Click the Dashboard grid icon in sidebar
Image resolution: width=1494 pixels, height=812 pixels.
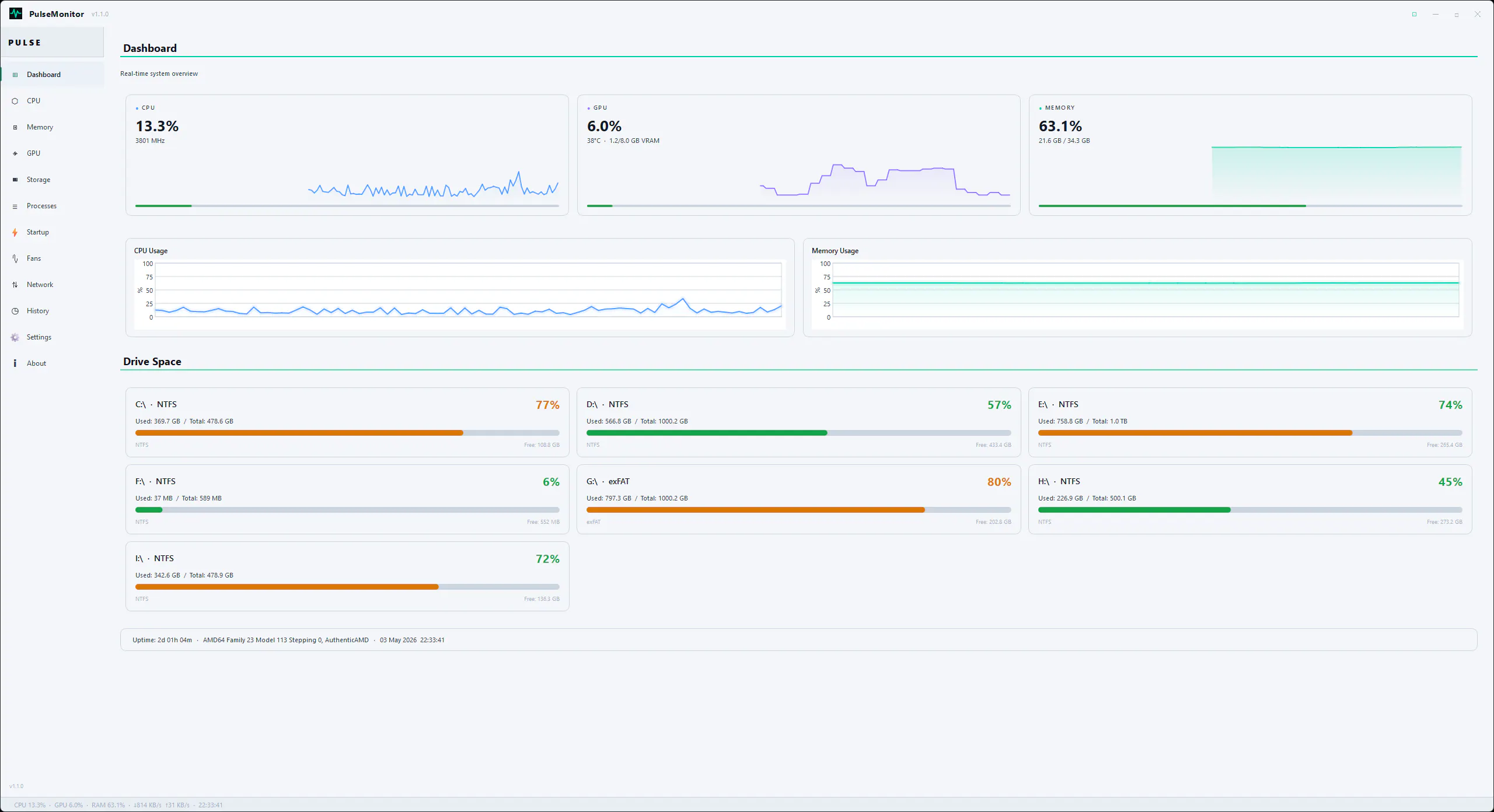click(15, 75)
